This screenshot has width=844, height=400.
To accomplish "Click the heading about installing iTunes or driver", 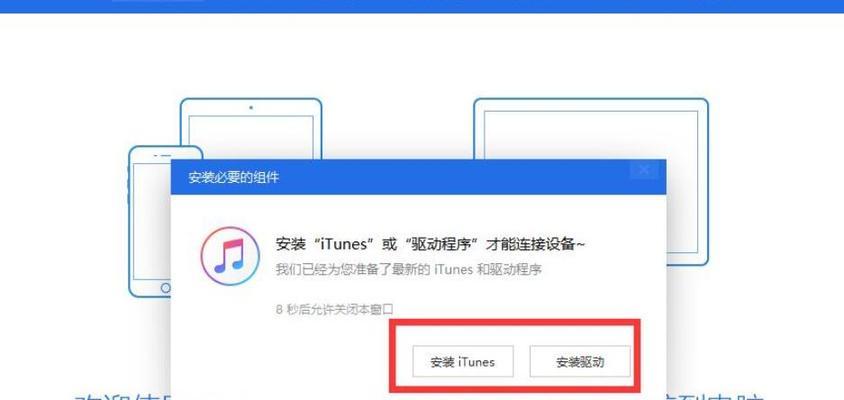I will (430, 244).
